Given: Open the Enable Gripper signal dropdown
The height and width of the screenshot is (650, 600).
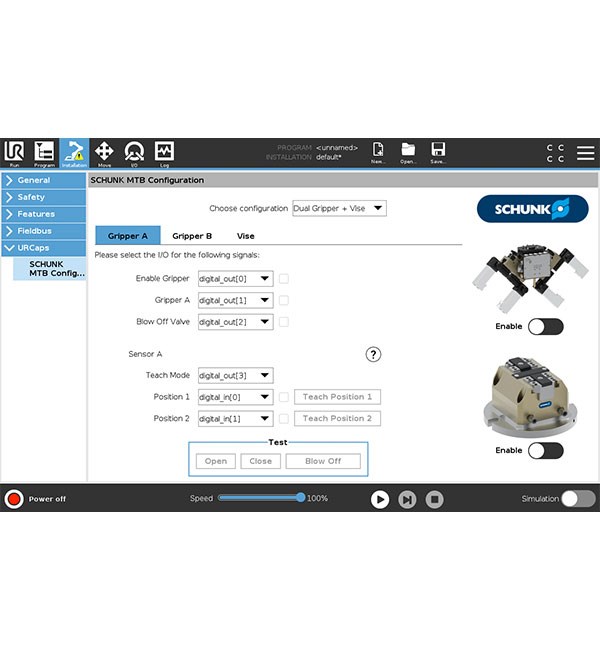Looking at the screenshot, I should pos(236,279).
